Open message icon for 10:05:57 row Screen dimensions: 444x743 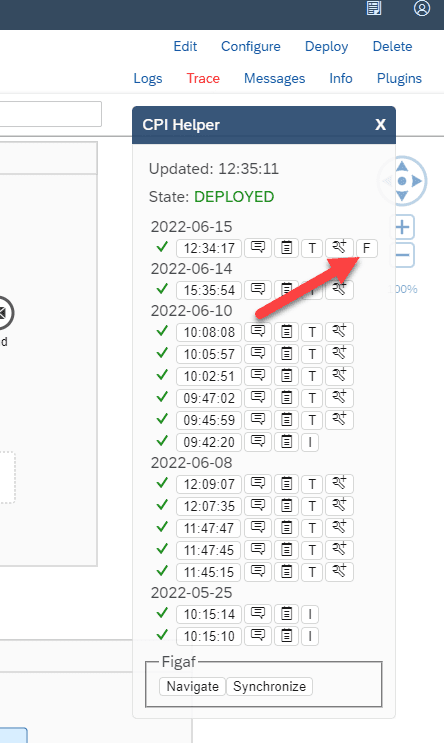pyautogui.click(x=258, y=353)
